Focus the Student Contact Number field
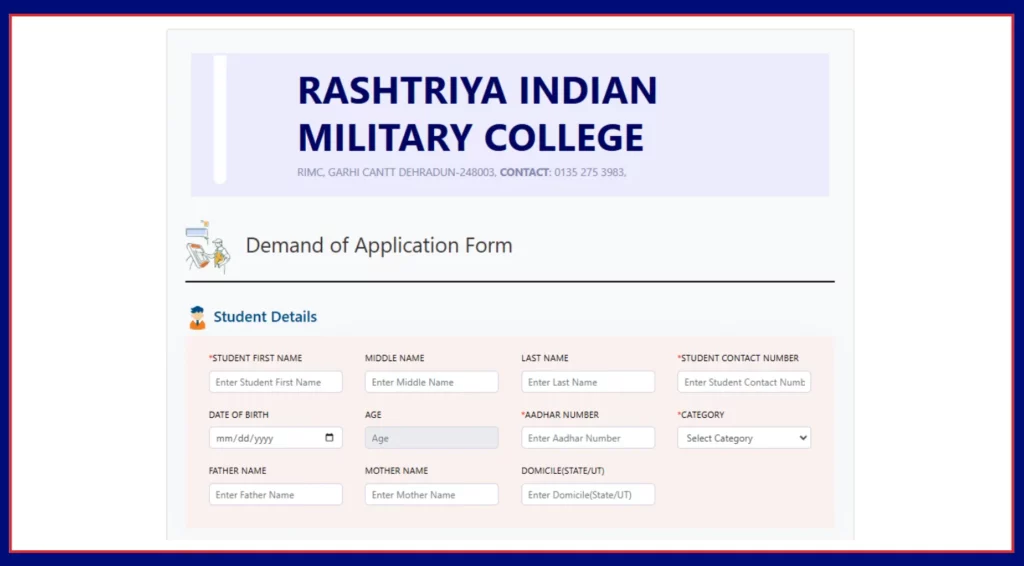 pyautogui.click(x=743, y=382)
